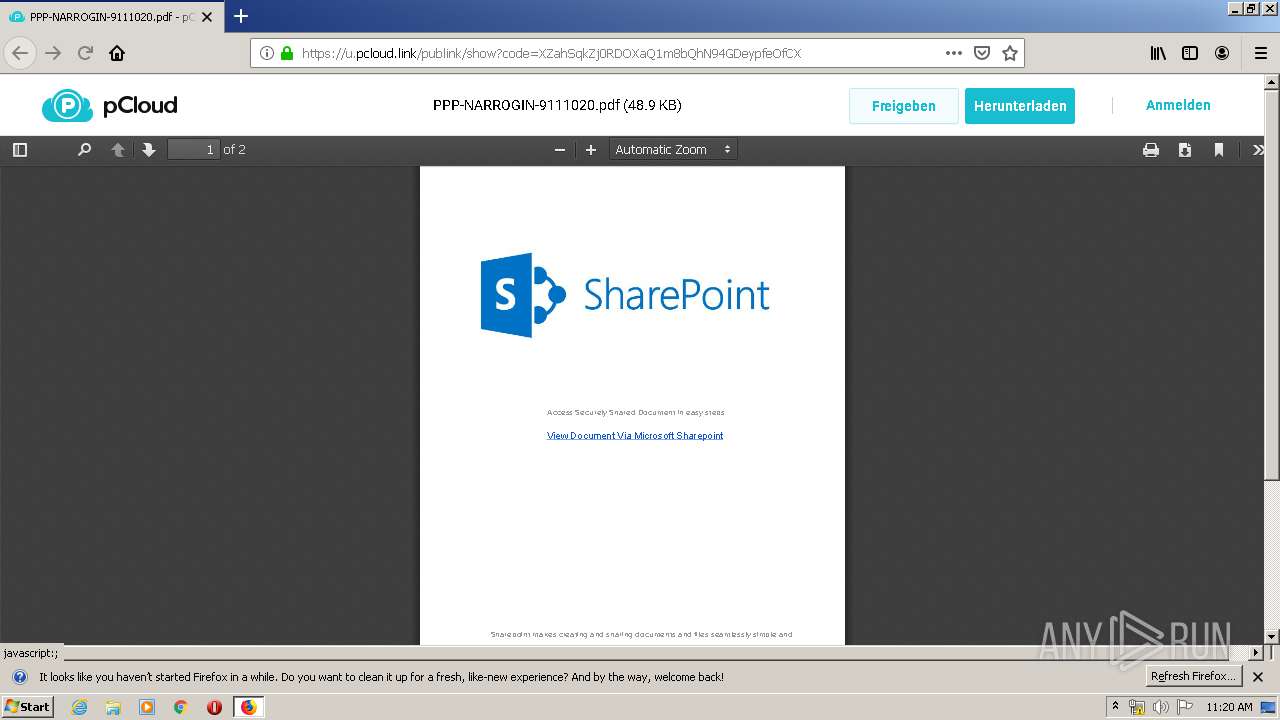Open the media player taskbar icon
The height and width of the screenshot is (720, 1280).
(x=147, y=707)
